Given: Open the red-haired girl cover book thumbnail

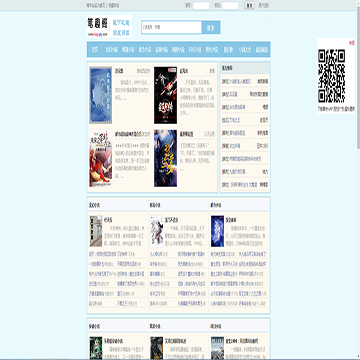Looking at the screenshot, I should [101, 158].
